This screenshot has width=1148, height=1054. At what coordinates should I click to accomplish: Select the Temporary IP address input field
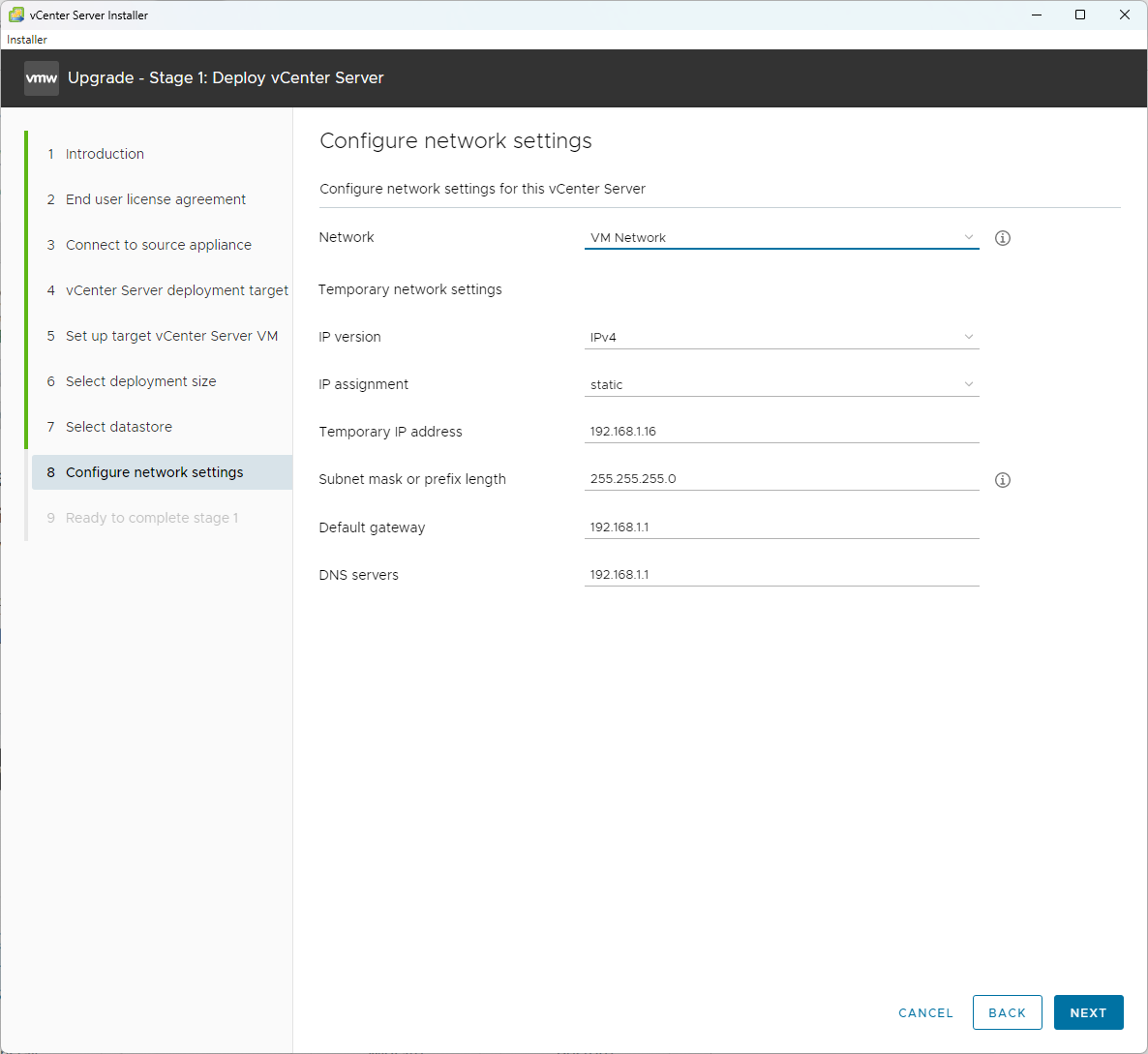coord(781,431)
